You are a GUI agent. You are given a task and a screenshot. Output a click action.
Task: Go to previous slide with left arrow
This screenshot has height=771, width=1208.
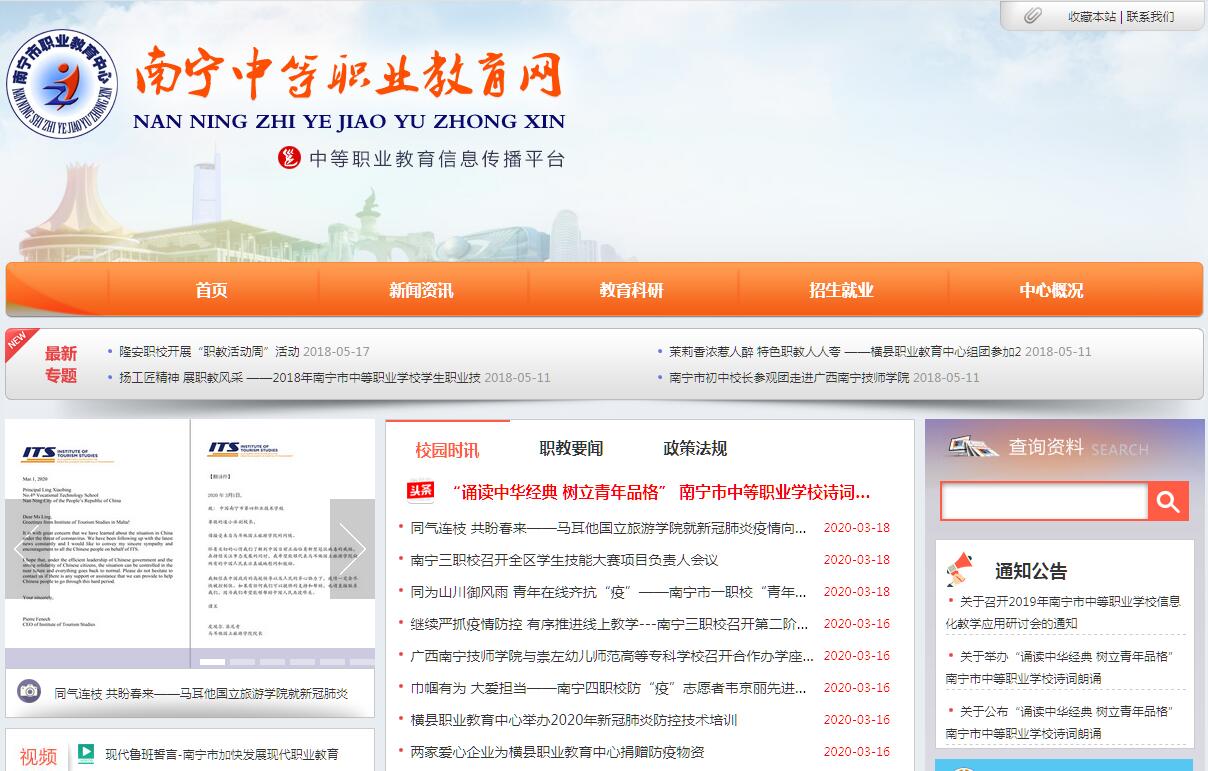point(27,549)
